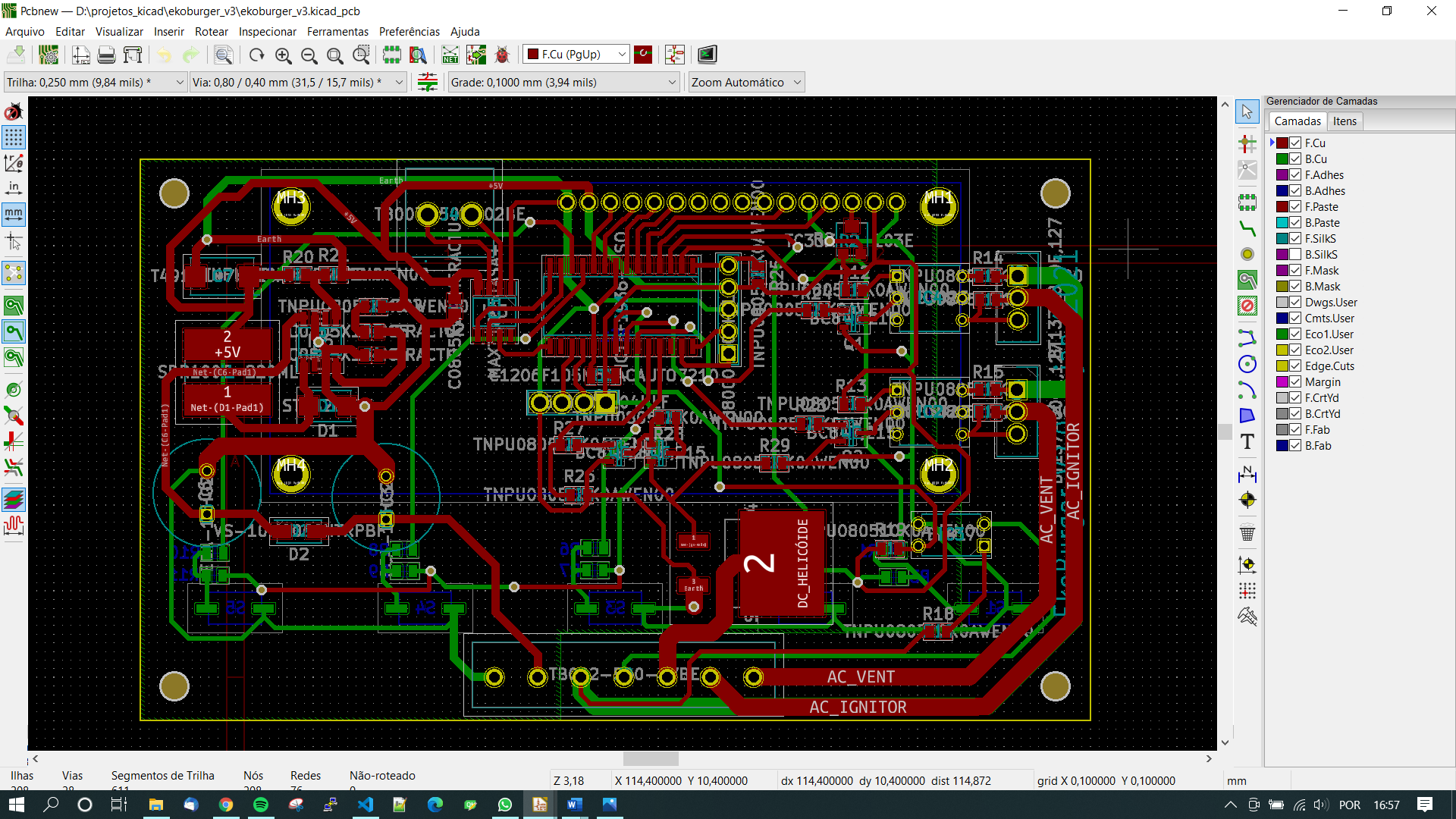Expand the Grade grid size dropdown
This screenshot has height=819, width=1456.
[x=672, y=83]
